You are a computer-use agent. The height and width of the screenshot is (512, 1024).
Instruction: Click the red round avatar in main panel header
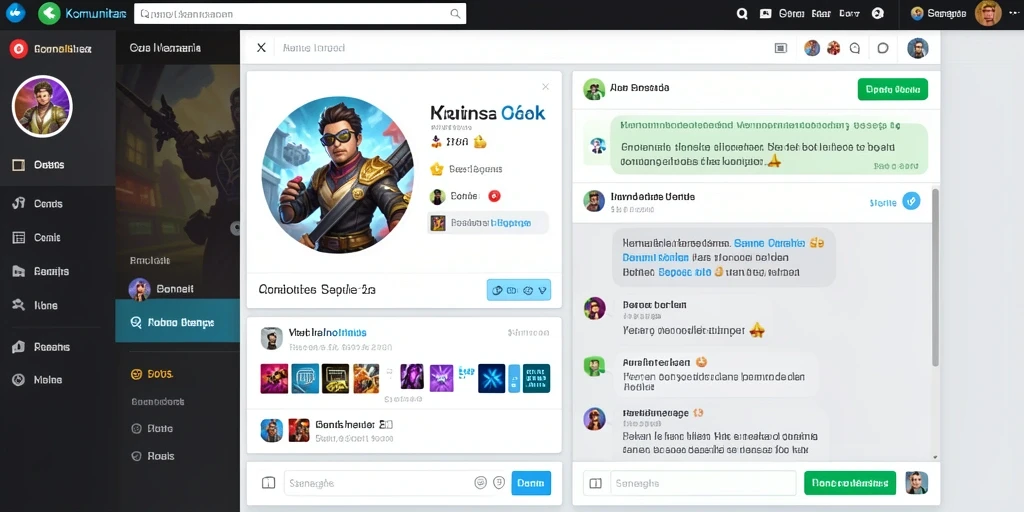pos(833,48)
